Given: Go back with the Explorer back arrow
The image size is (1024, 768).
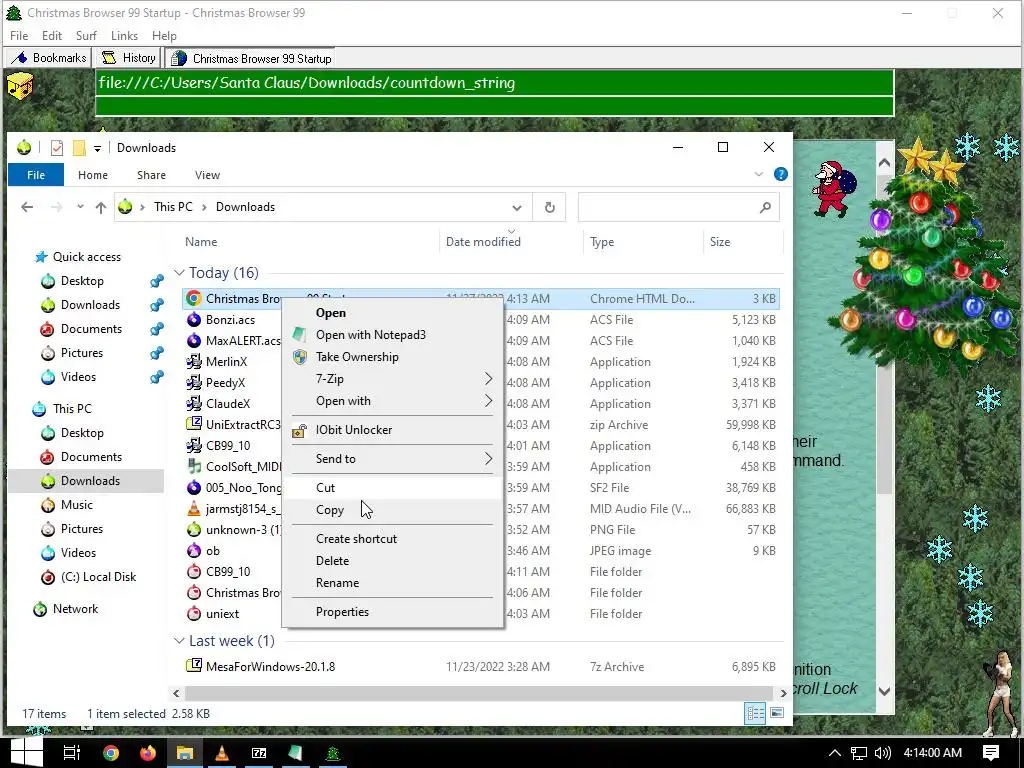Looking at the screenshot, I should tap(27, 207).
